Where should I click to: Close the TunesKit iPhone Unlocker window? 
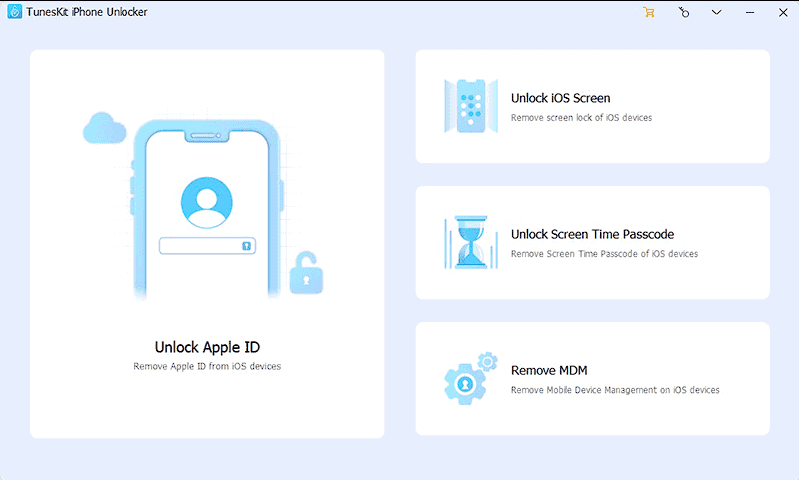783,12
